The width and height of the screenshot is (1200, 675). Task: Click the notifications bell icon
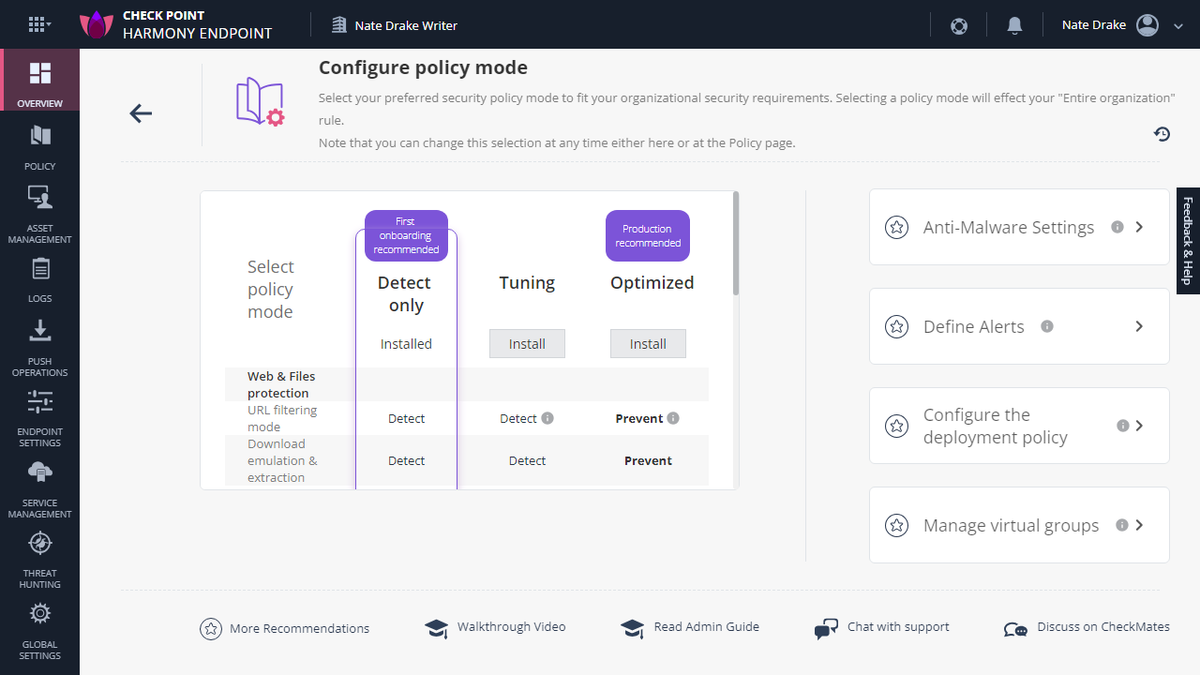coord(1014,25)
